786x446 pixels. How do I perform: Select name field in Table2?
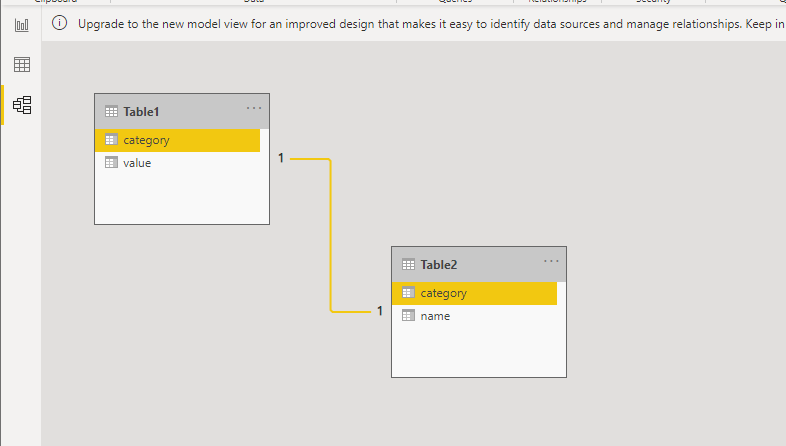coord(474,316)
